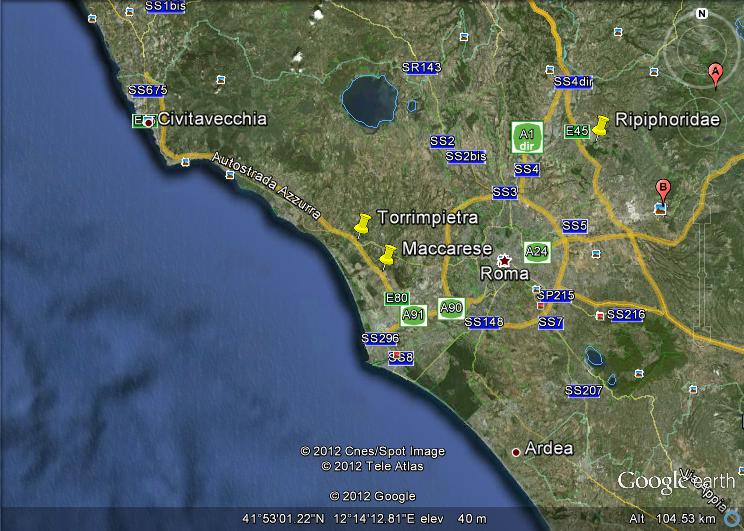Click the green A90 ring road shield

tap(451, 308)
